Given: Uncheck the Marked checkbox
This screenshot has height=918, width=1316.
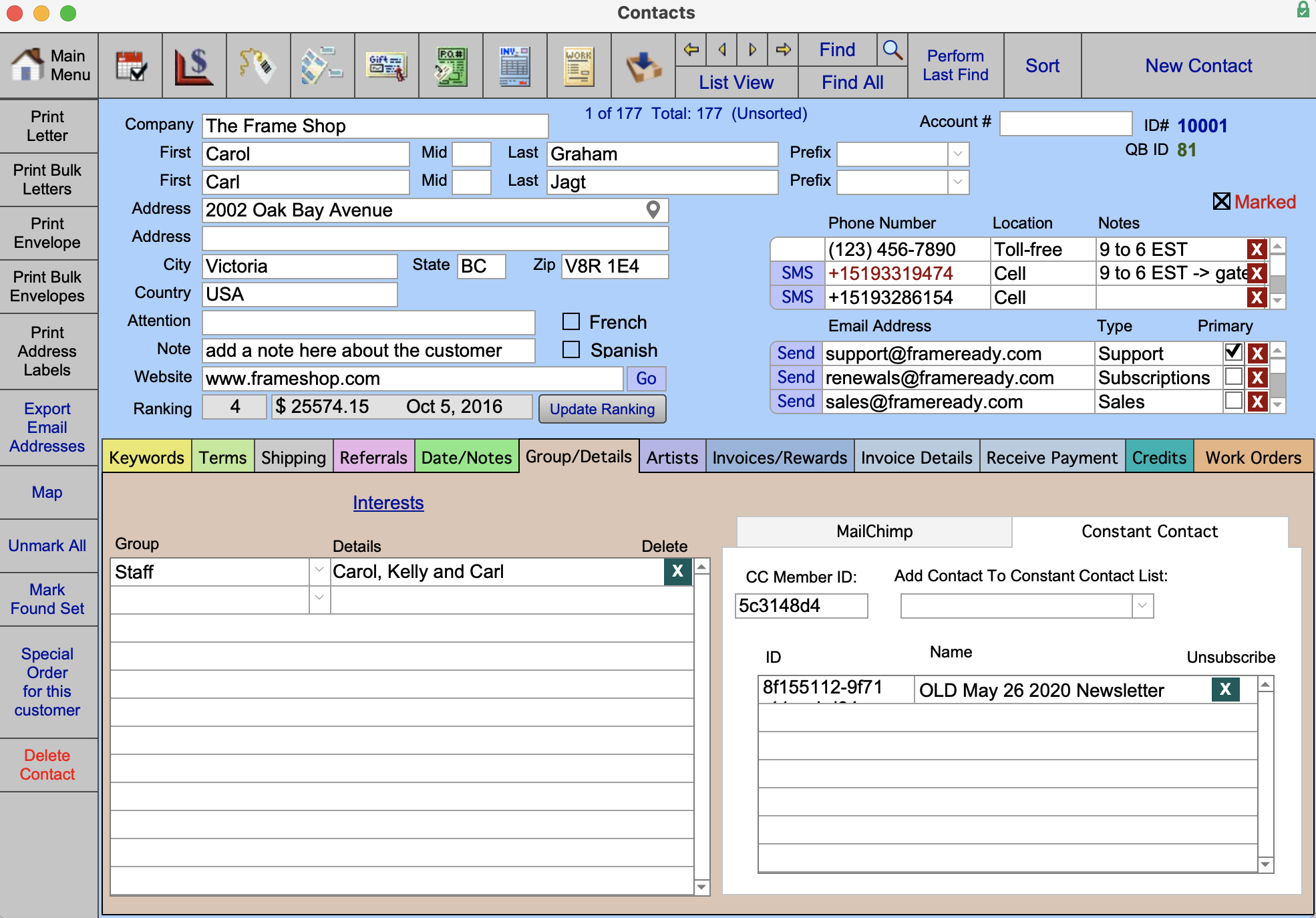Looking at the screenshot, I should tap(1221, 201).
